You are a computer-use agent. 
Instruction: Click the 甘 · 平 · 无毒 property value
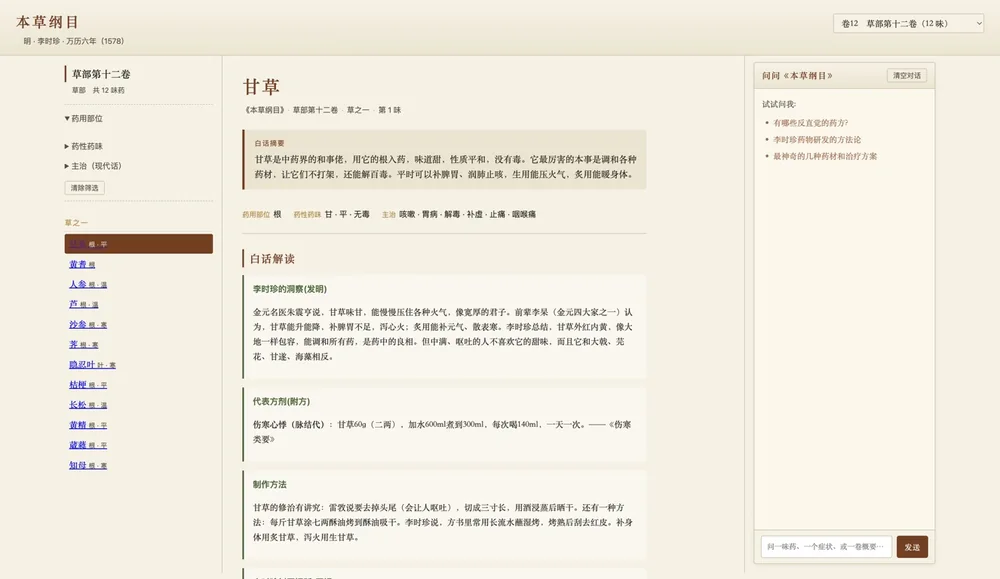(x=347, y=214)
